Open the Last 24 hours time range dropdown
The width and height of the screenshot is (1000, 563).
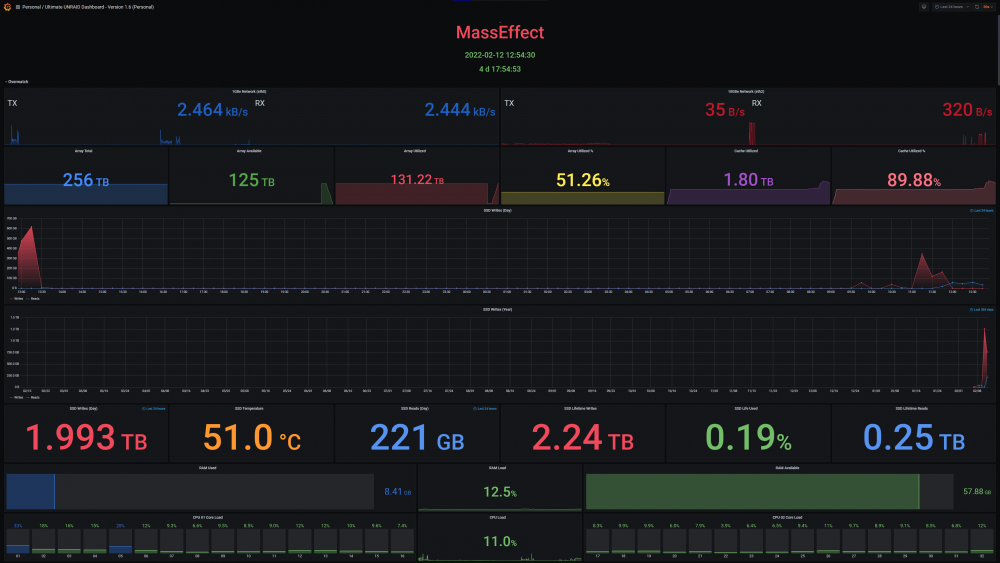[x=952, y=7]
